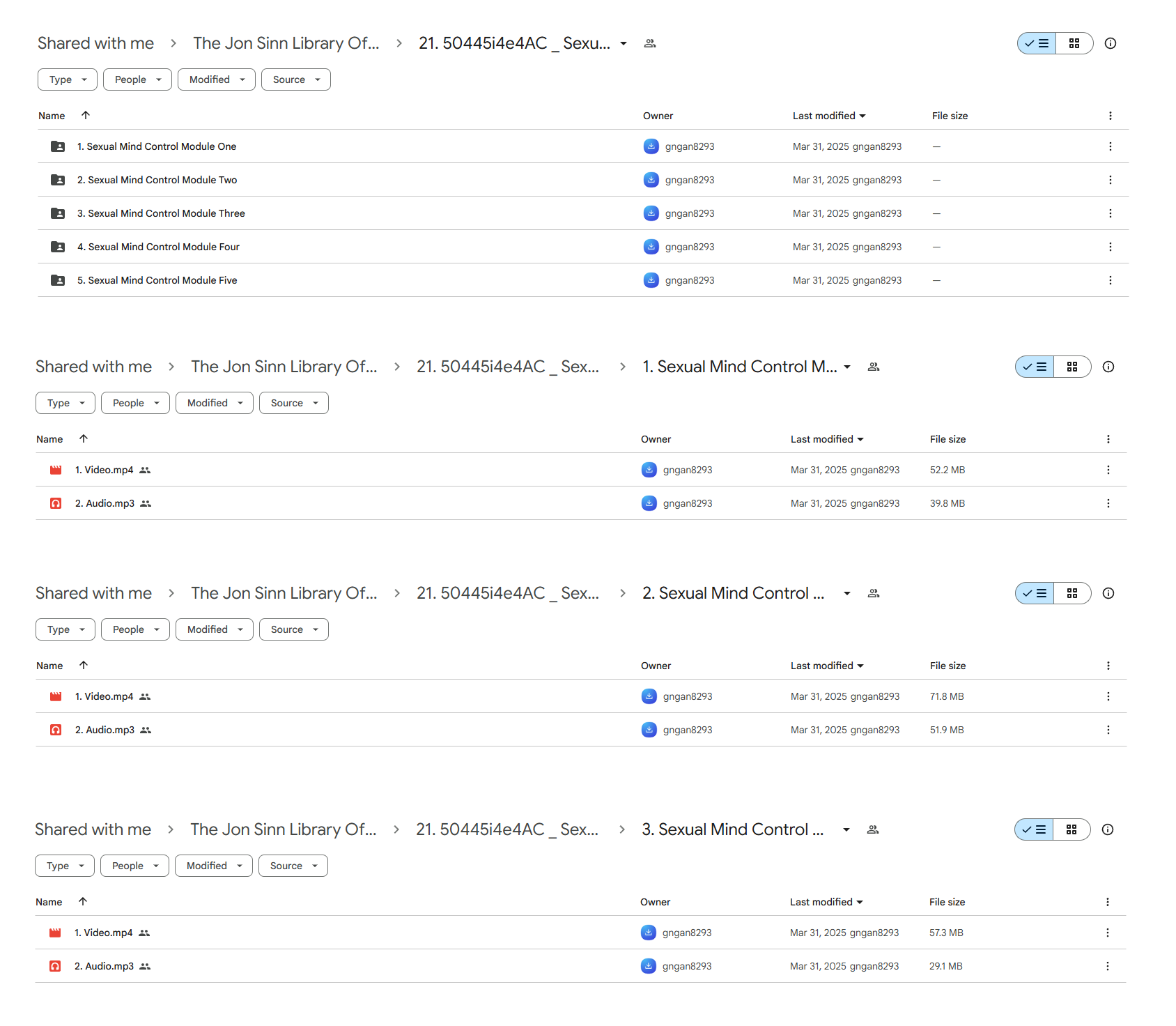This screenshot has width=1176, height=1026.
Task: More actions for 51.9 MB Audio.mp3
Action: point(1108,730)
